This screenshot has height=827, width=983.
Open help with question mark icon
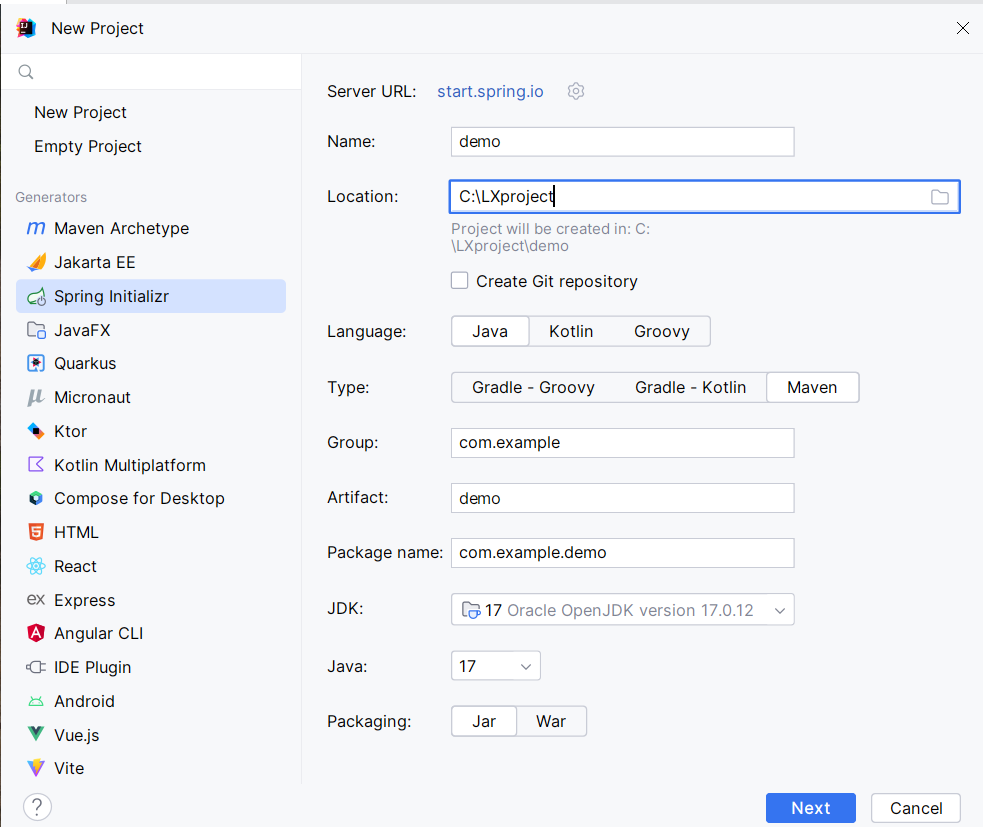pyautogui.click(x=38, y=807)
